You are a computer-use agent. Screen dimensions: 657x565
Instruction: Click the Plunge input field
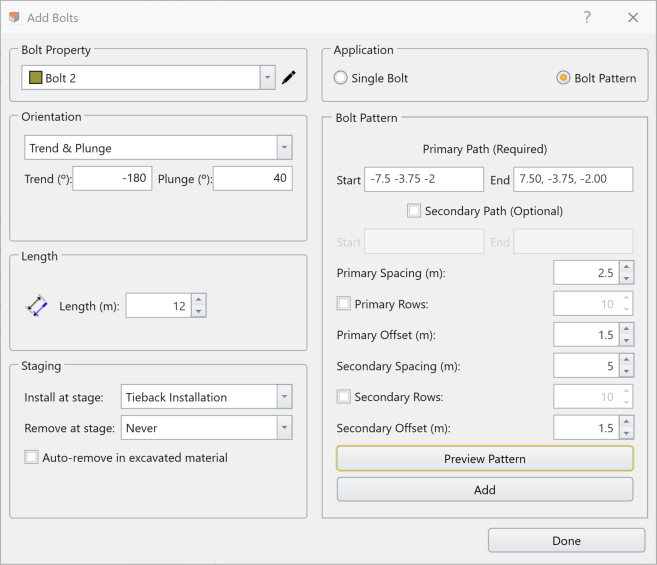coord(253,179)
